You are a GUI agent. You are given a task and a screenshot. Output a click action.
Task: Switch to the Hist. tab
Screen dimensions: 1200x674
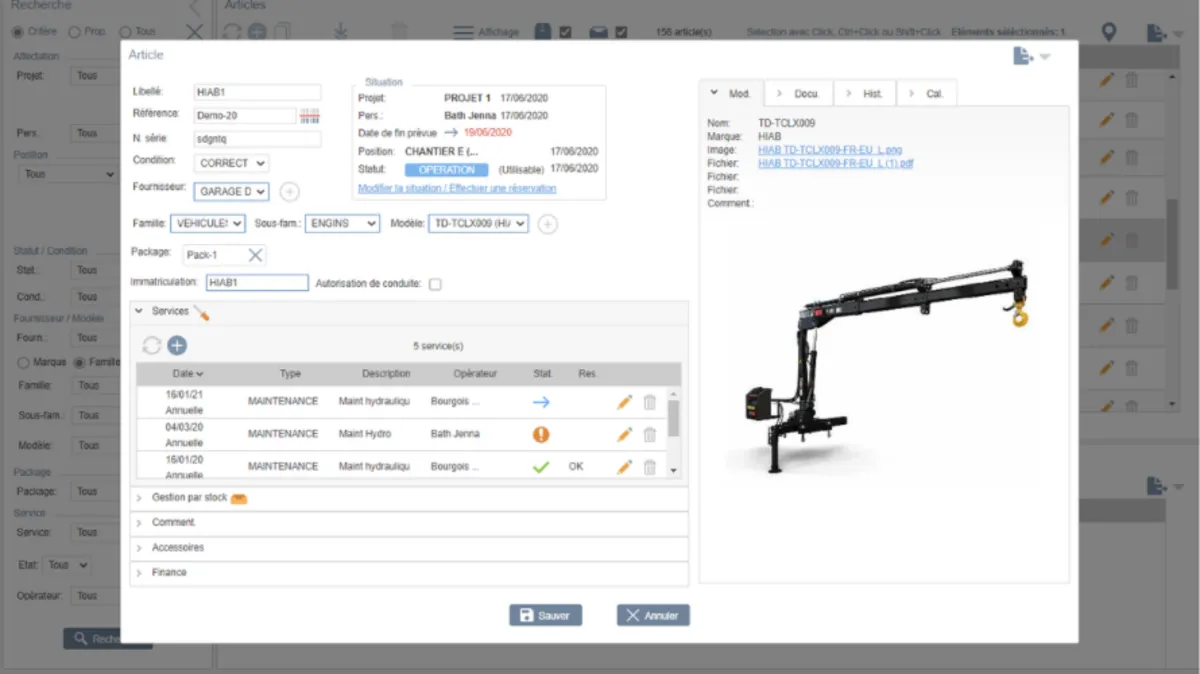click(x=866, y=94)
